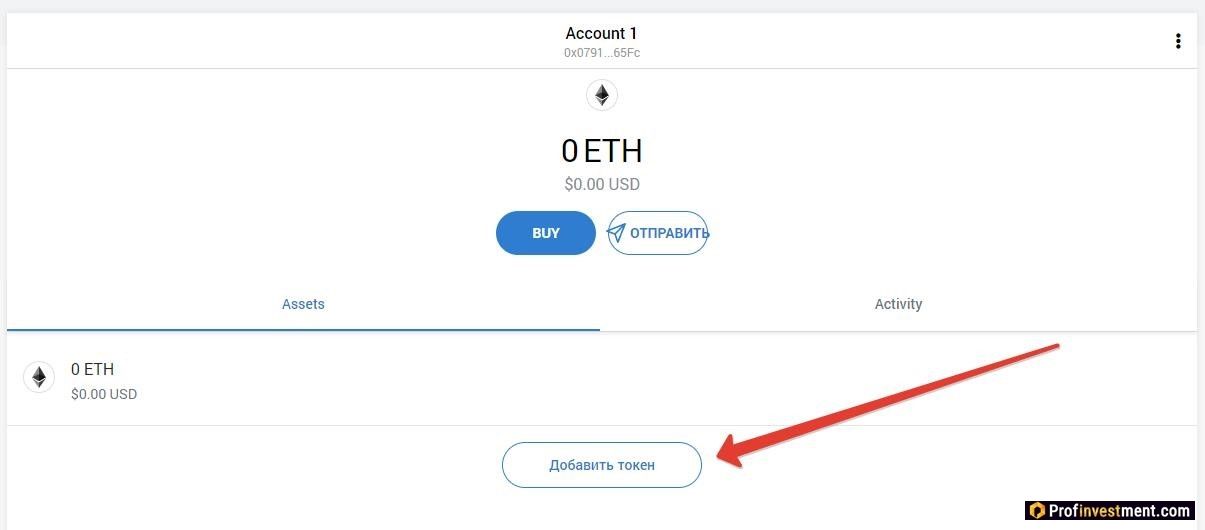The height and width of the screenshot is (530, 1205).
Task: Switch to the Assets tab
Action: pos(303,304)
